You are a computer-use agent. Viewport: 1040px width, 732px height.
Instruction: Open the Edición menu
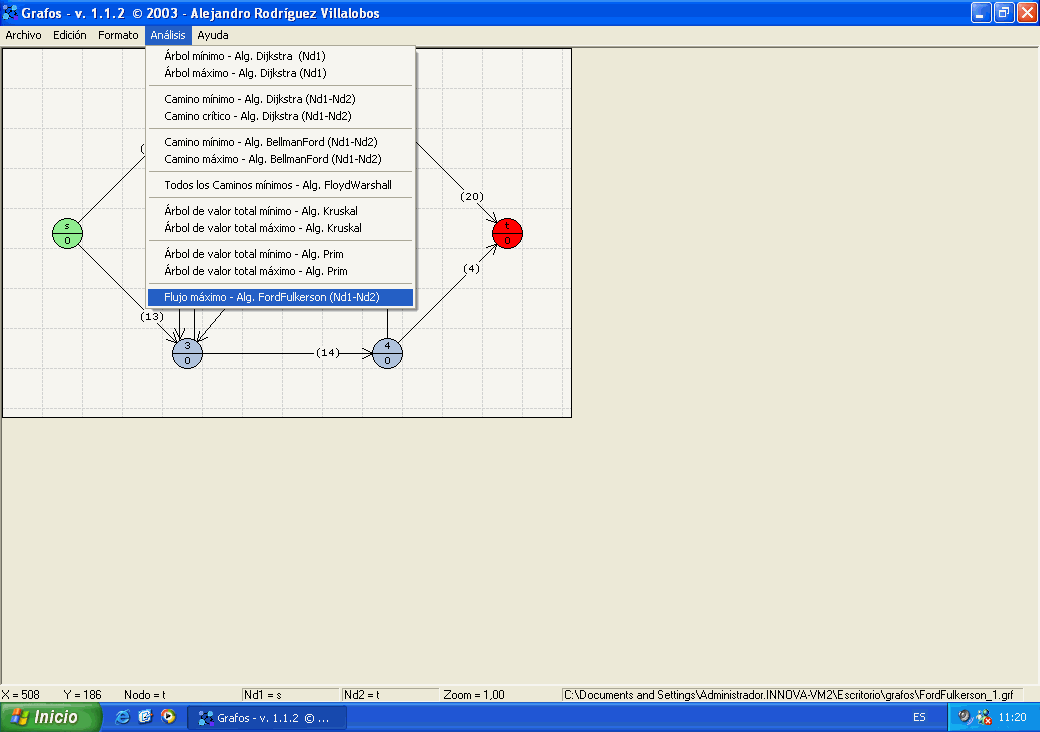(x=70, y=35)
